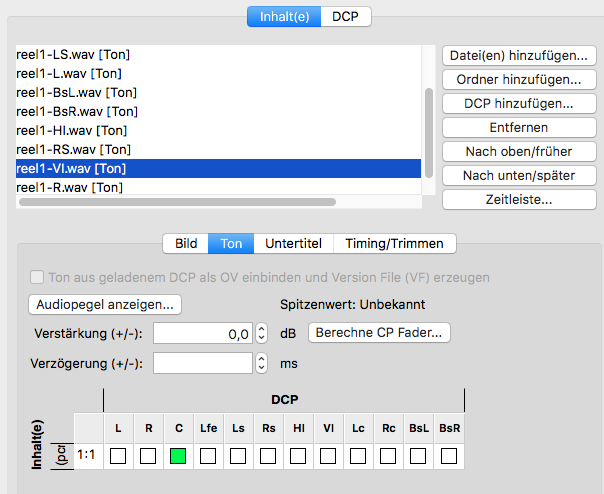This screenshot has width=604, height=494.
Task: Click the Verstärkung gain stepper arrows
Action: (x=261, y=333)
